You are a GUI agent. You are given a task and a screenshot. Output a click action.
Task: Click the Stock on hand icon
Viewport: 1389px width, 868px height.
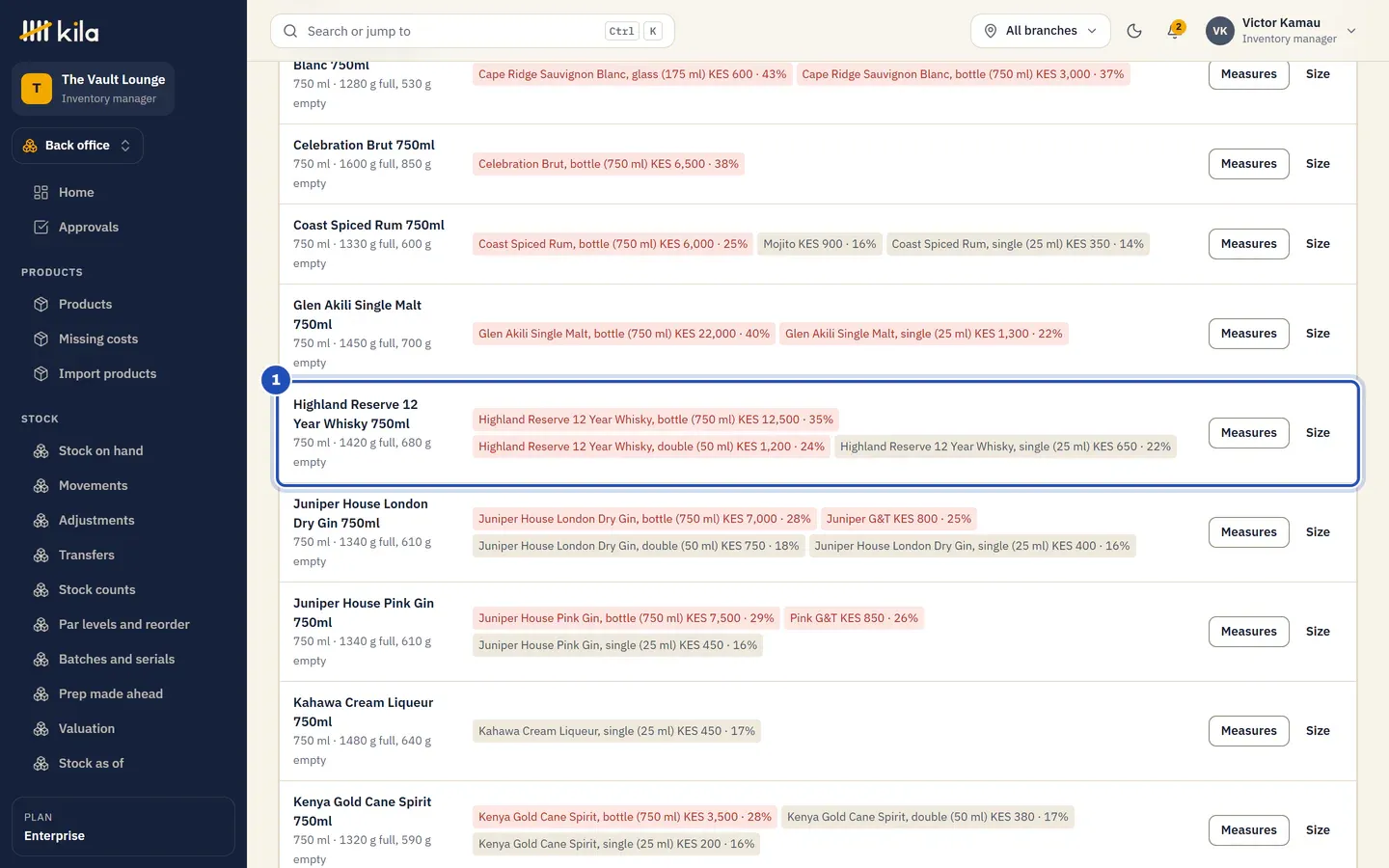tap(41, 450)
